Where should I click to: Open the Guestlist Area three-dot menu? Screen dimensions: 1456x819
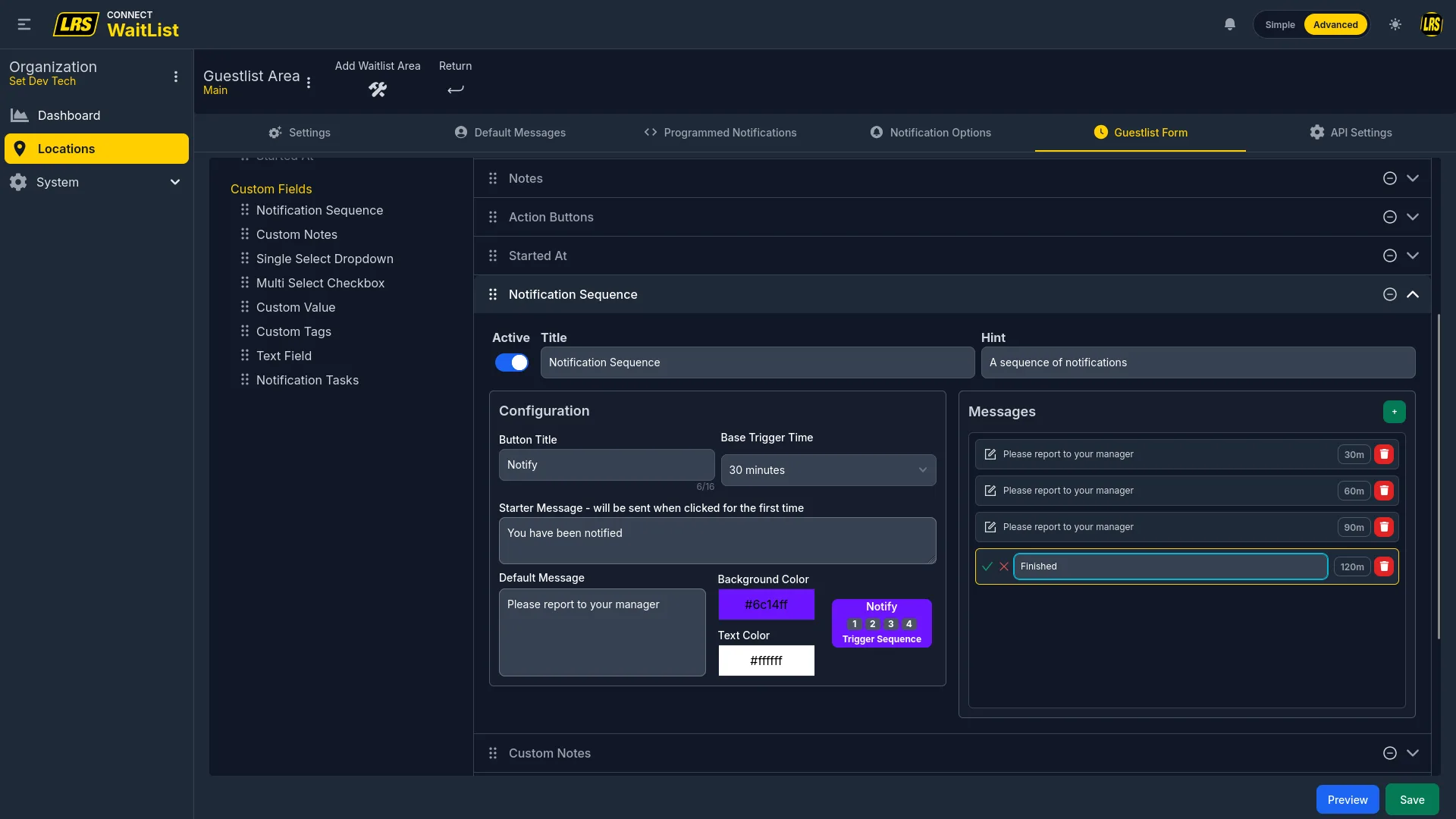(309, 83)
